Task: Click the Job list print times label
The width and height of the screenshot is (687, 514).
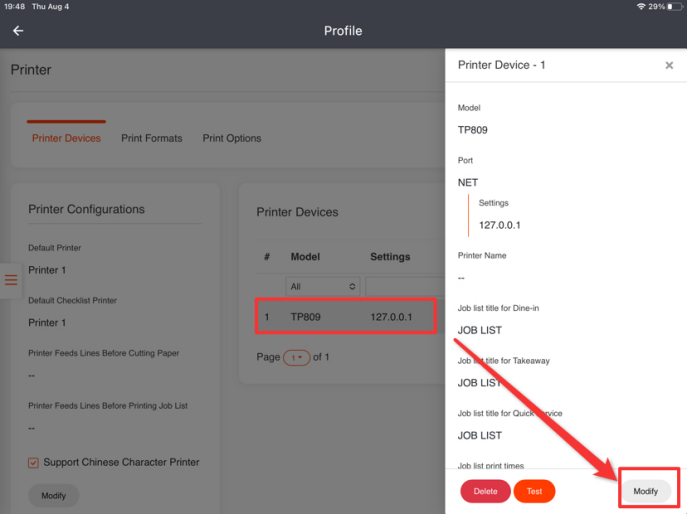Action: (x=491, y=465)
